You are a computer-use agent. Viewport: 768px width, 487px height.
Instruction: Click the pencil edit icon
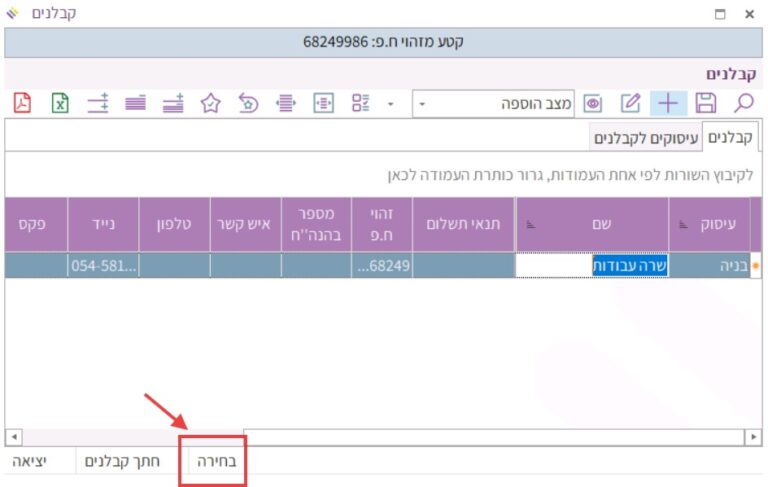[x=630, y=103]
